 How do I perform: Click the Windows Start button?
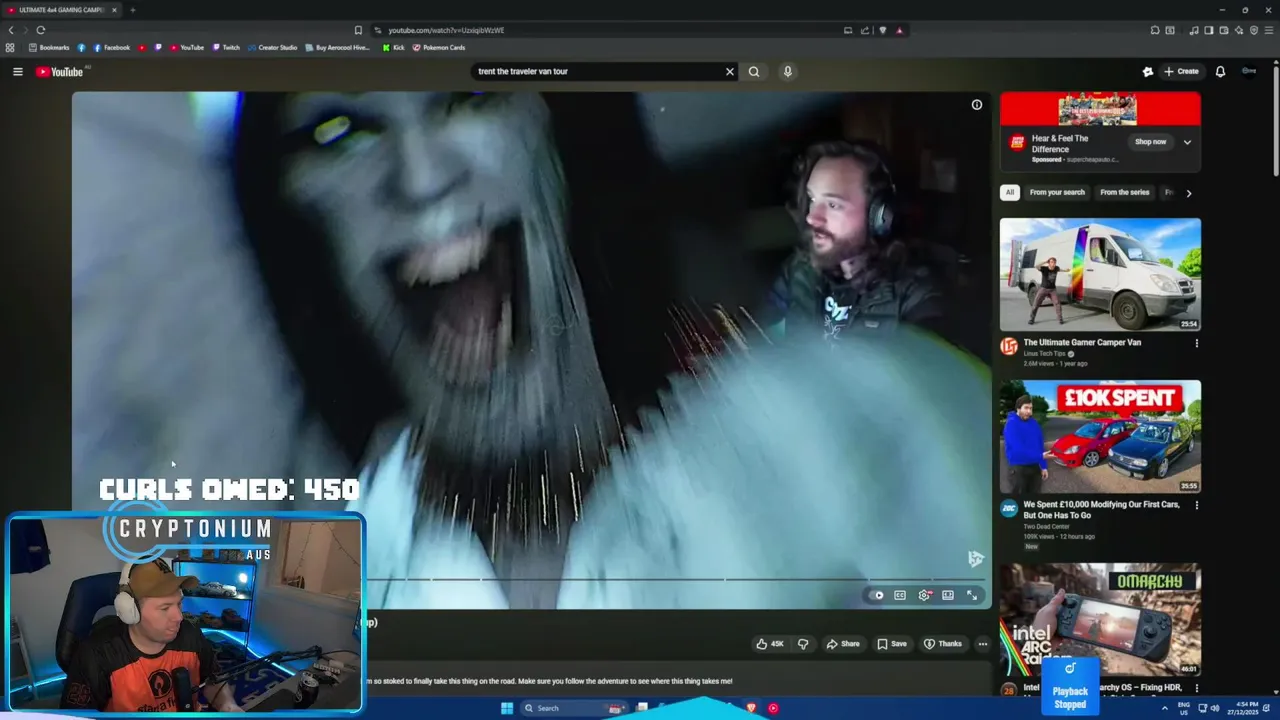[507, 708]
